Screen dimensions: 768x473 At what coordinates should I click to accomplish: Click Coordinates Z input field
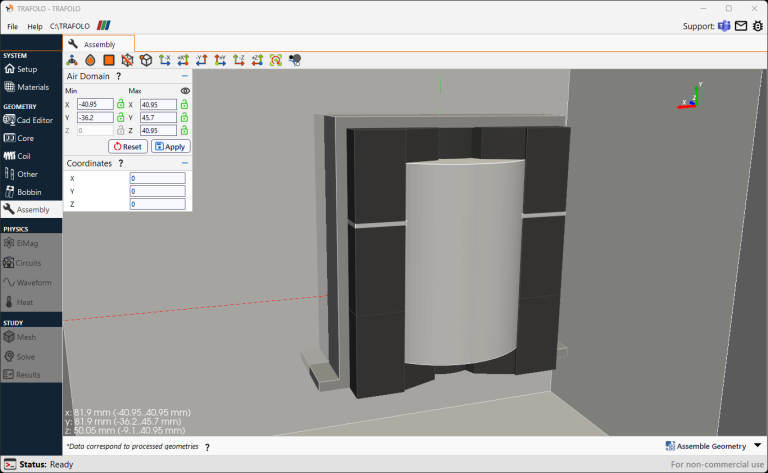(x=158, y=204)
